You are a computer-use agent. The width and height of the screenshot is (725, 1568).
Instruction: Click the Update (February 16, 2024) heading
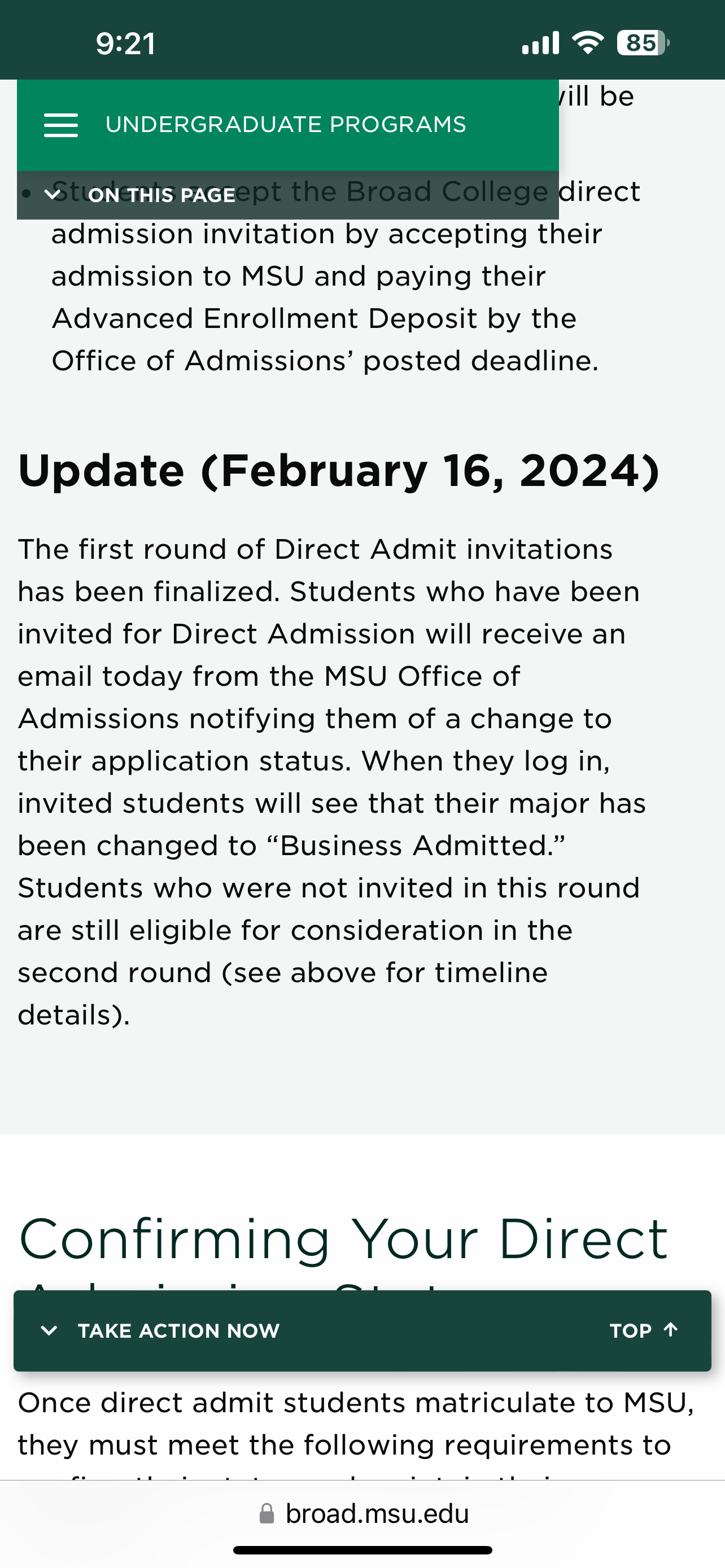338,471
